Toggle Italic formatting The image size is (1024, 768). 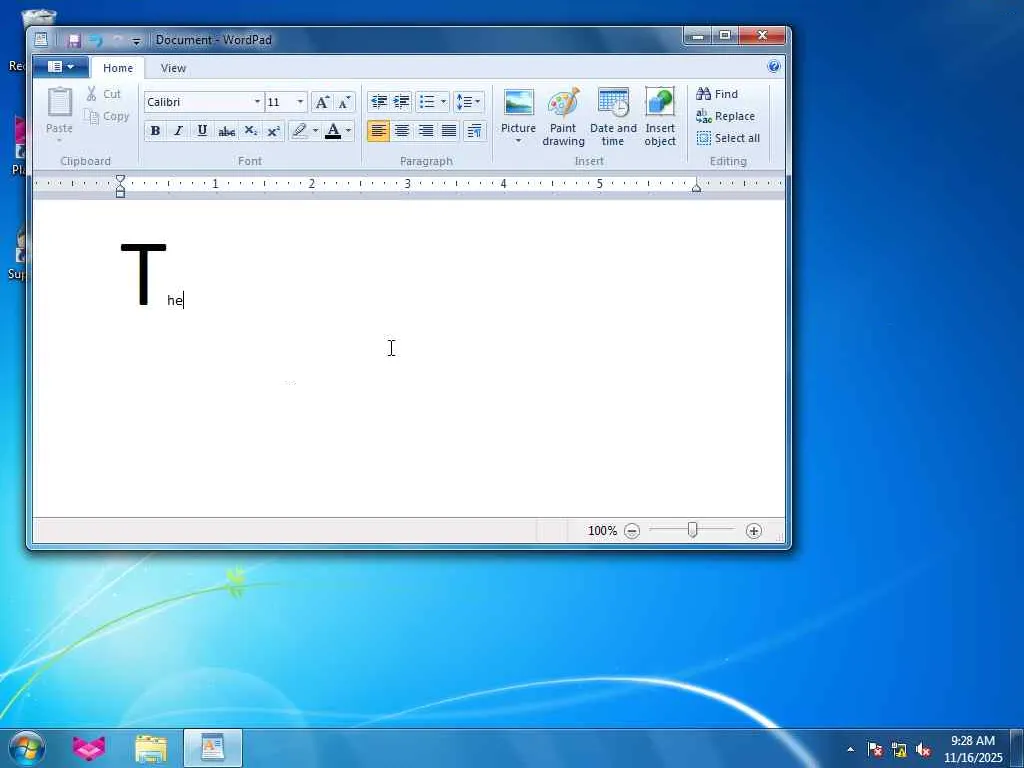pos(178,131)
